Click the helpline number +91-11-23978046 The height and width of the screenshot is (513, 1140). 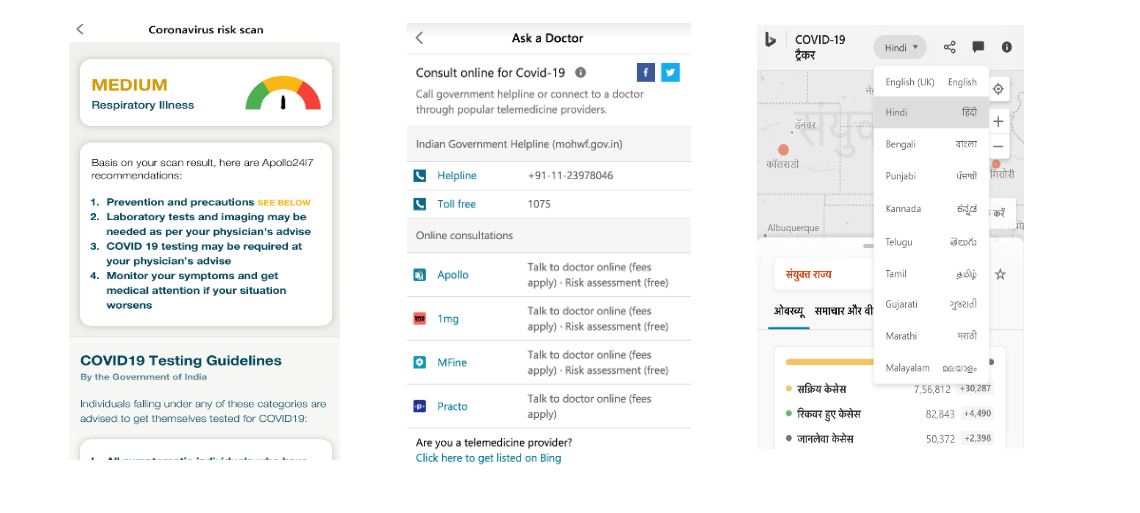(570, 176)
